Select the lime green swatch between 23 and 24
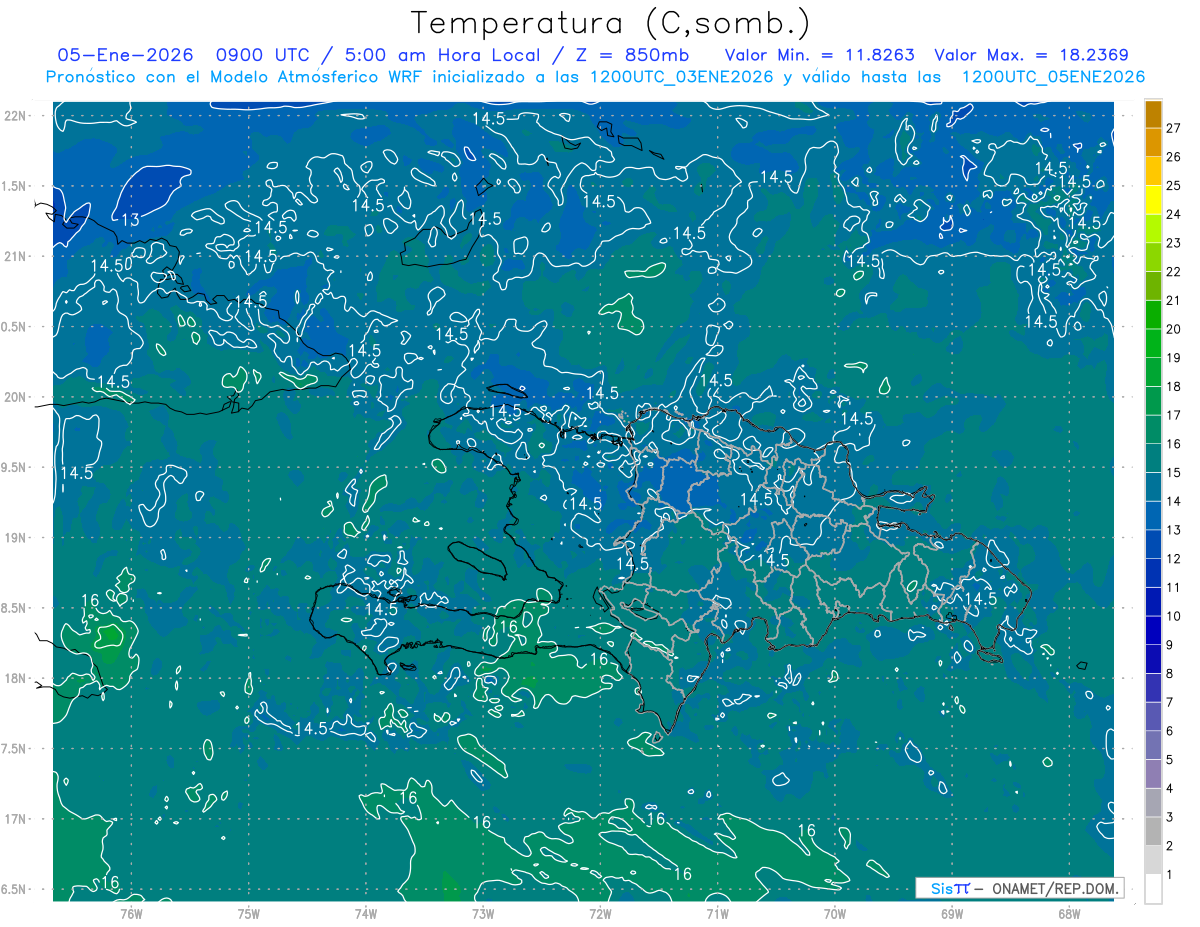1200x927 pixels. click(x=1153, y=228)
